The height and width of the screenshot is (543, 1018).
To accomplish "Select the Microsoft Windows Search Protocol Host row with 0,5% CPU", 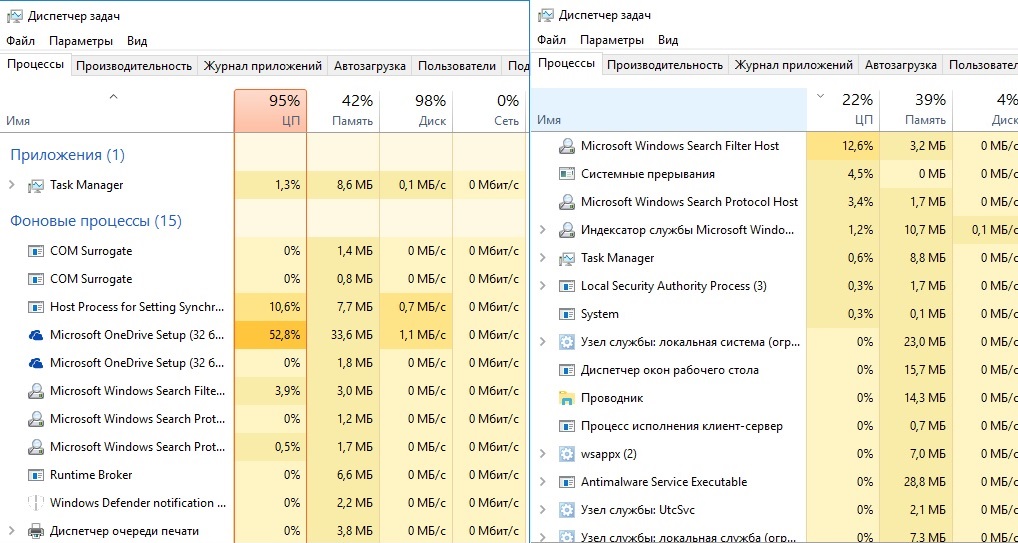I will click(265, 447).
